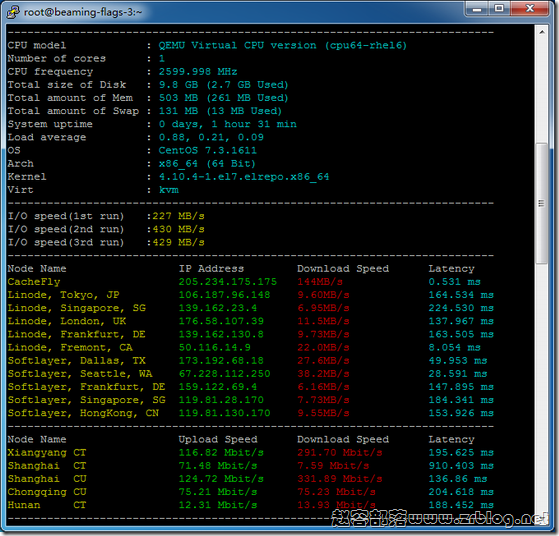Click Softlayer, HongKong, CN node name
Image resolution: width=559 pixels, height=536 pixels.
point(83,413)
